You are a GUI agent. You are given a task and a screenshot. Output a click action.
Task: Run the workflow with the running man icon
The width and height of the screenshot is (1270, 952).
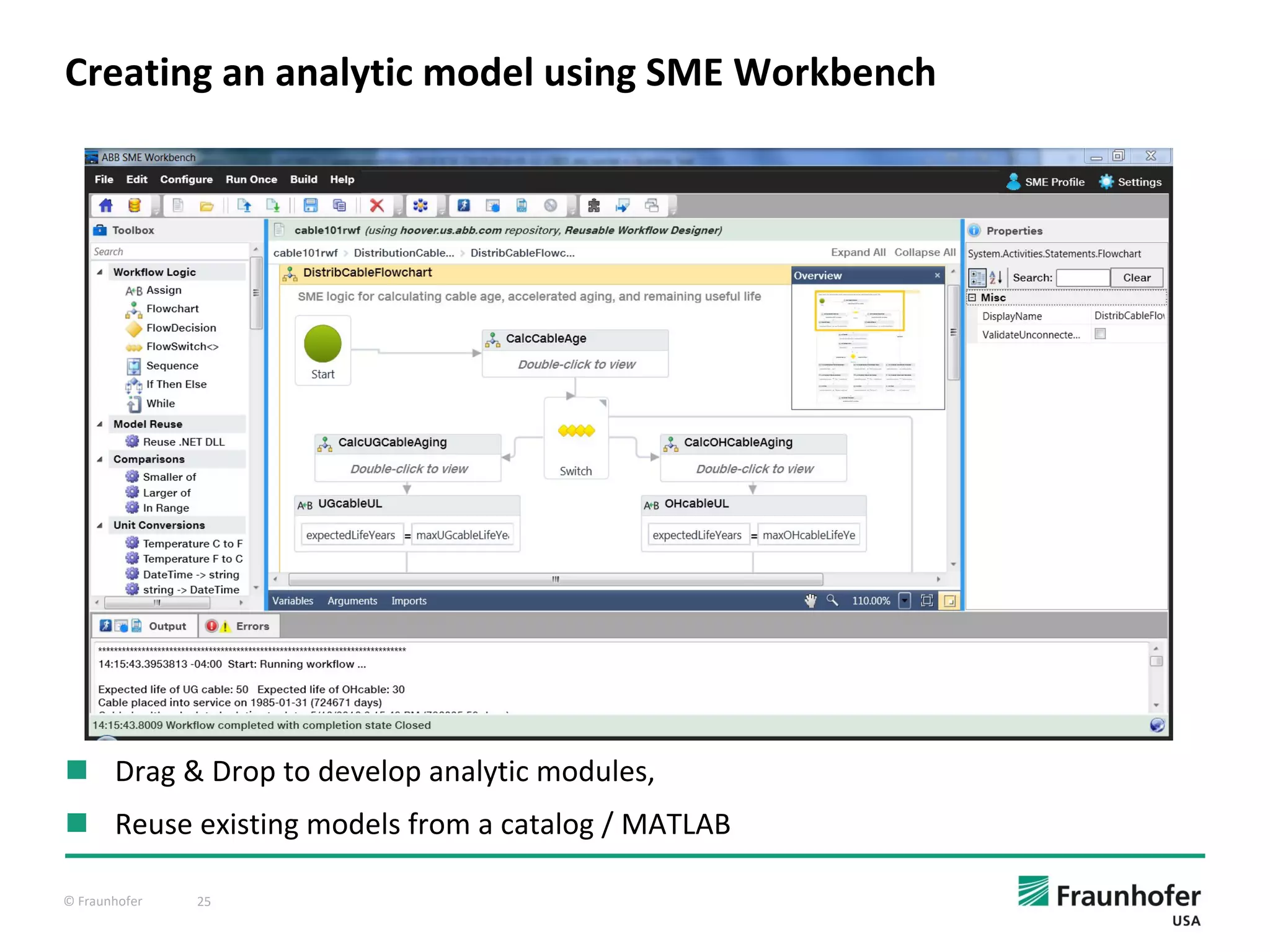(x=464, y=206)
